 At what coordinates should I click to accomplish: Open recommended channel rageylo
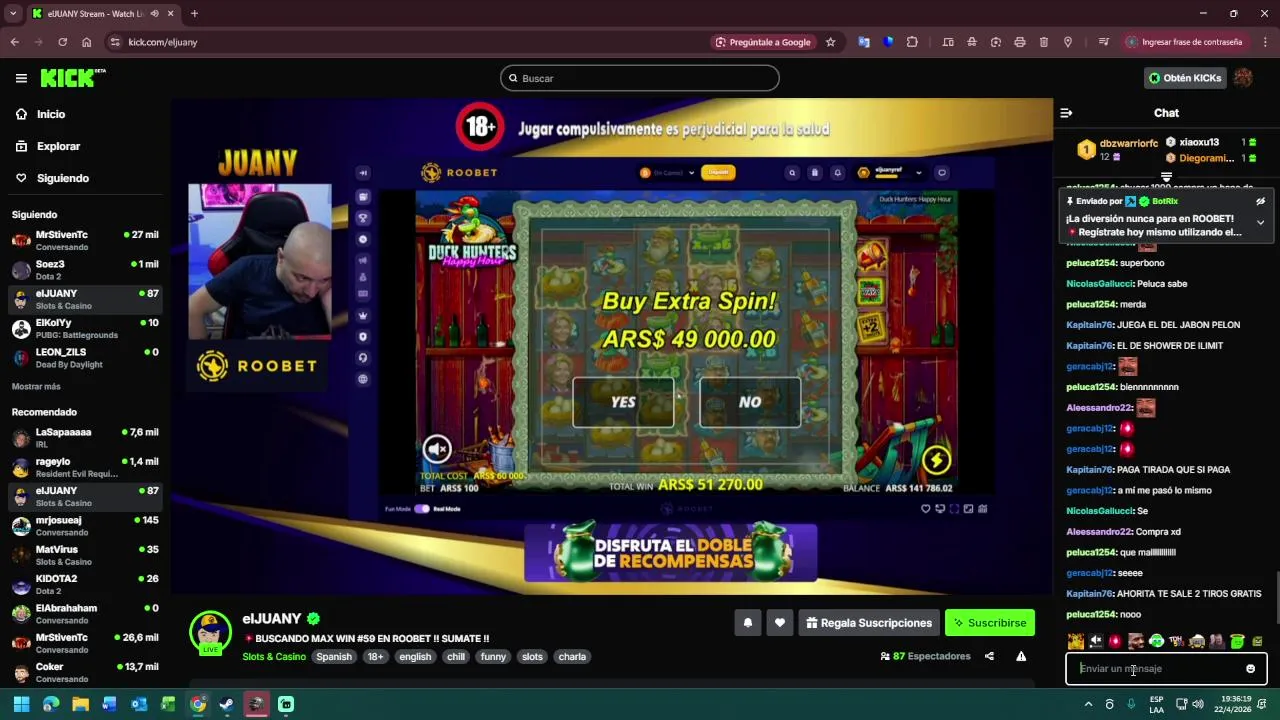pos(85,467)
